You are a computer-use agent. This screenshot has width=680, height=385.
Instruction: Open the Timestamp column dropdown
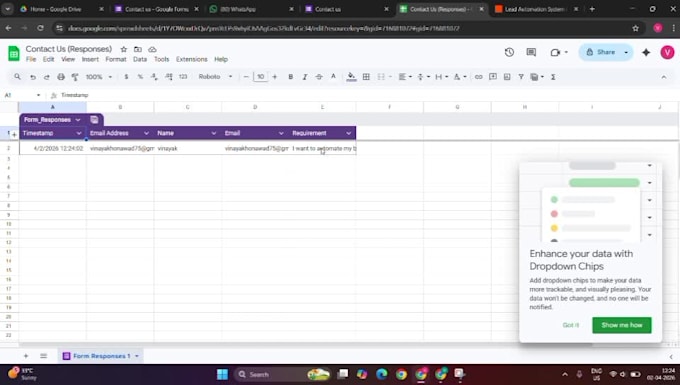point(79,133)
